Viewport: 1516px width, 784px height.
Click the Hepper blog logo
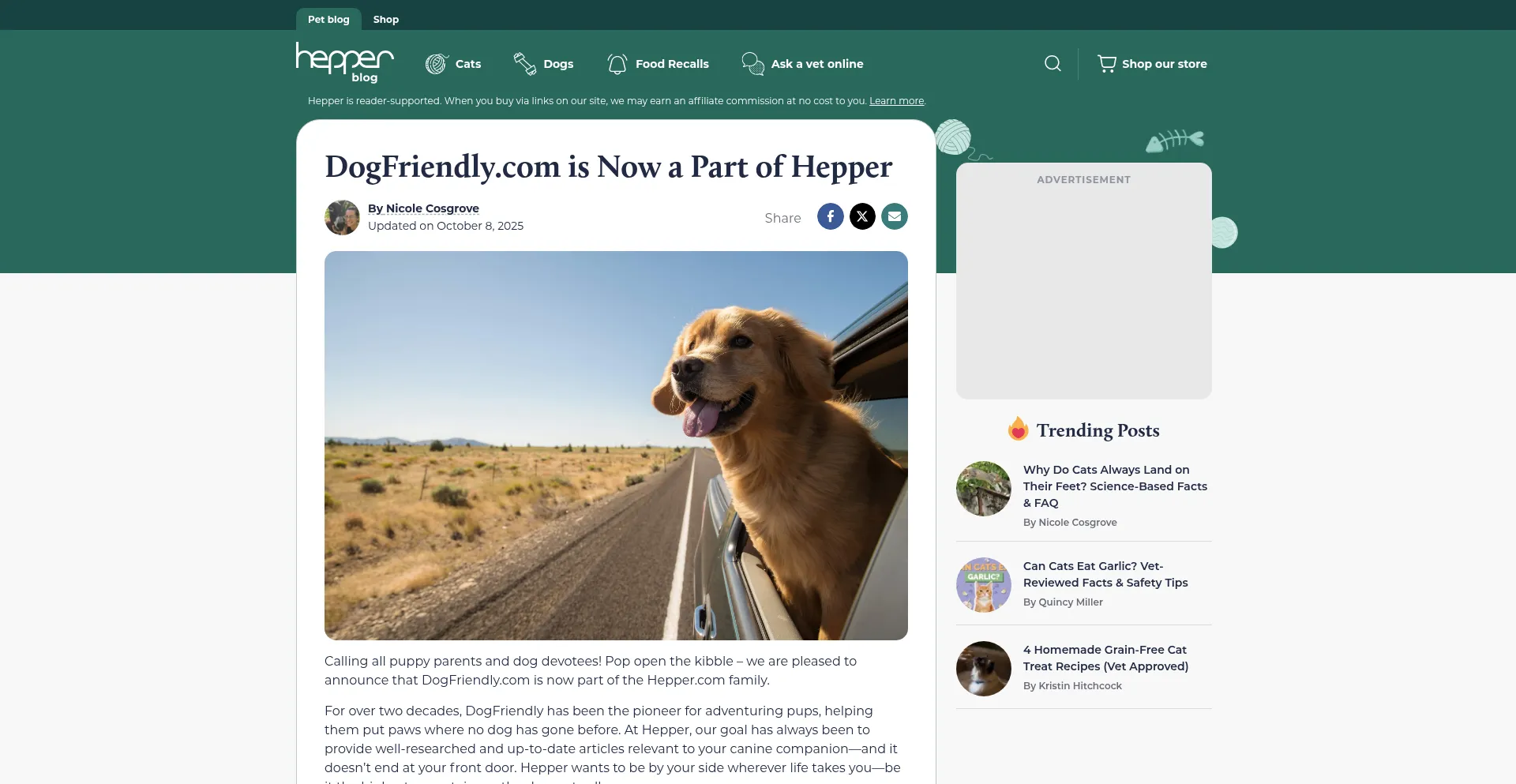tap(345, 62)
